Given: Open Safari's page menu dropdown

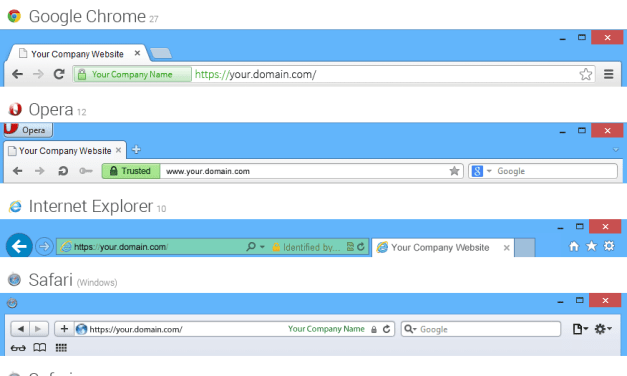Looking at the screenshot, I should (x=580, y=329).
